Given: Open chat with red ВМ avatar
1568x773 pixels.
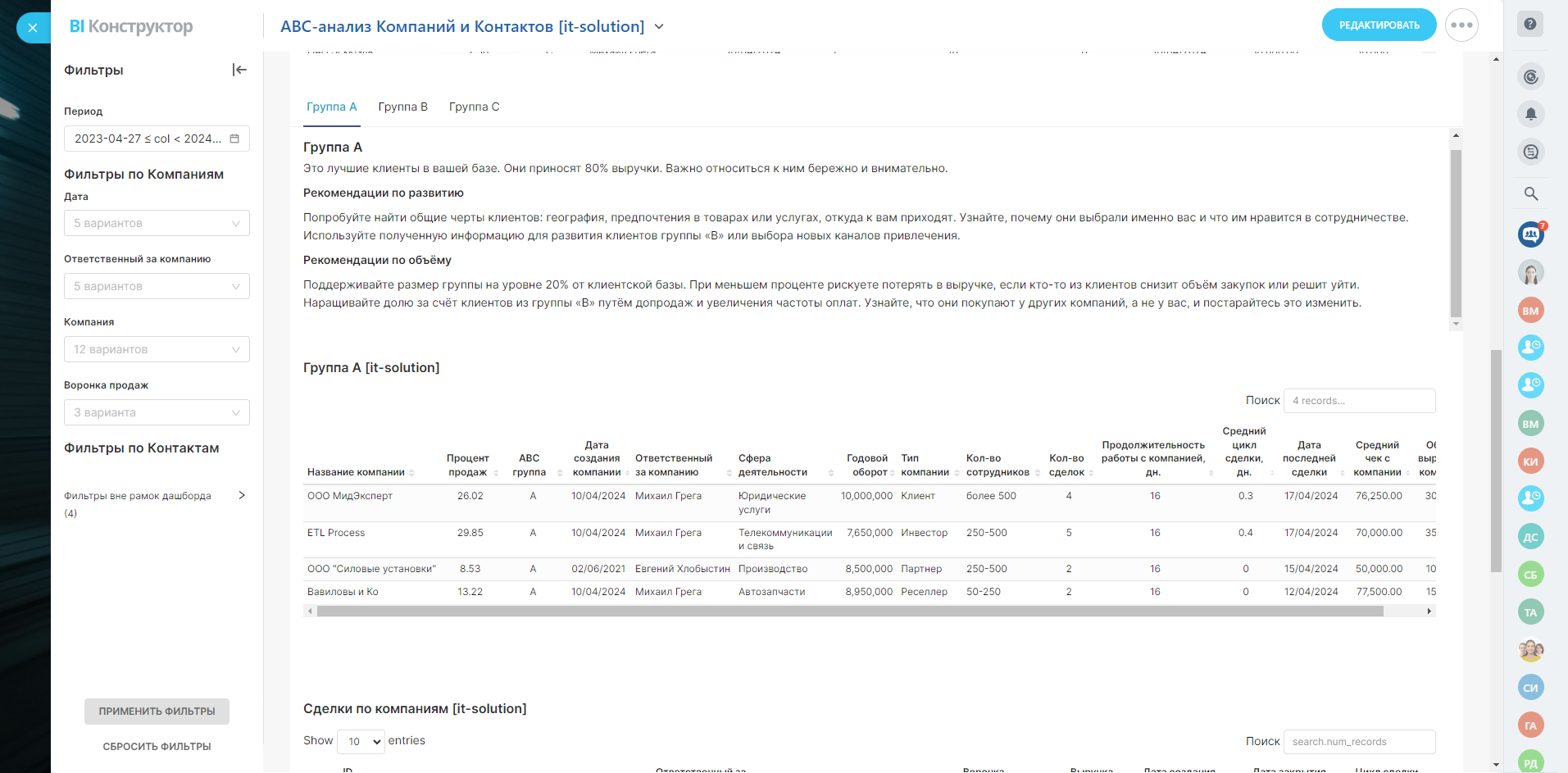Looking at the screenshot, I should pyautogui.click(x=1530, y=311).
